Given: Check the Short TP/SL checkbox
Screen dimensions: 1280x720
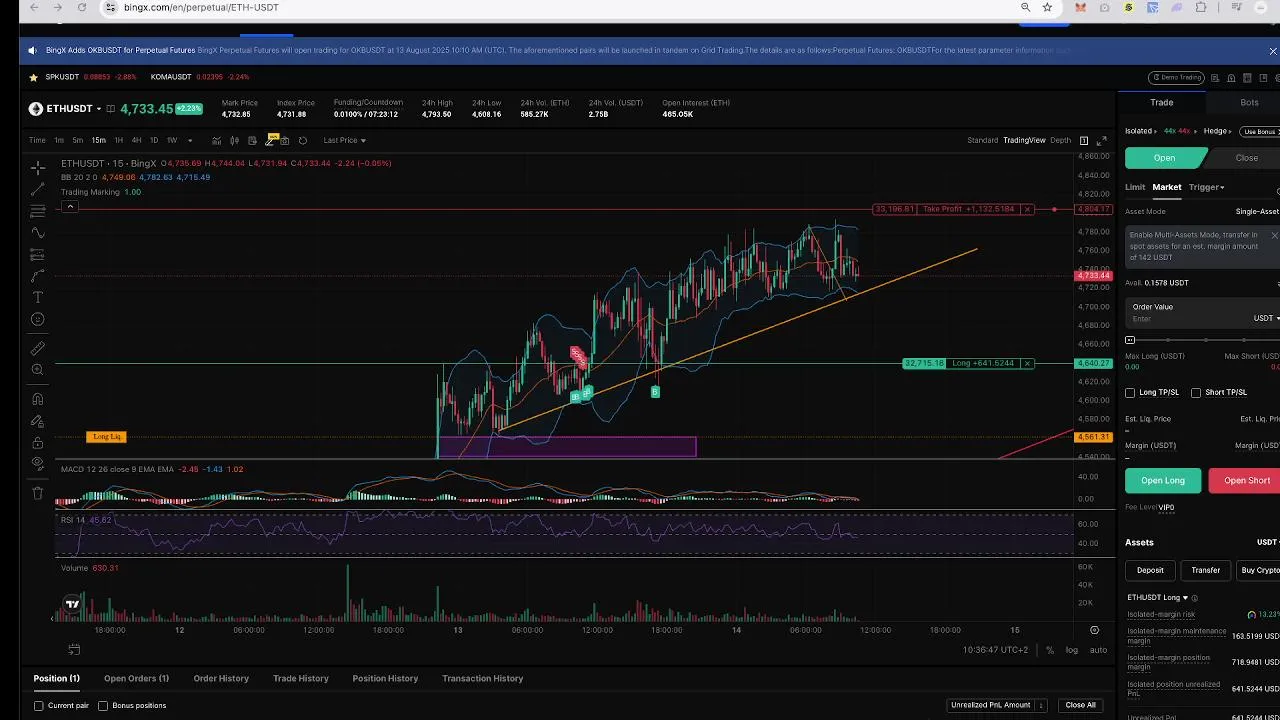Looking at the screenshot, I should 1195,393.
